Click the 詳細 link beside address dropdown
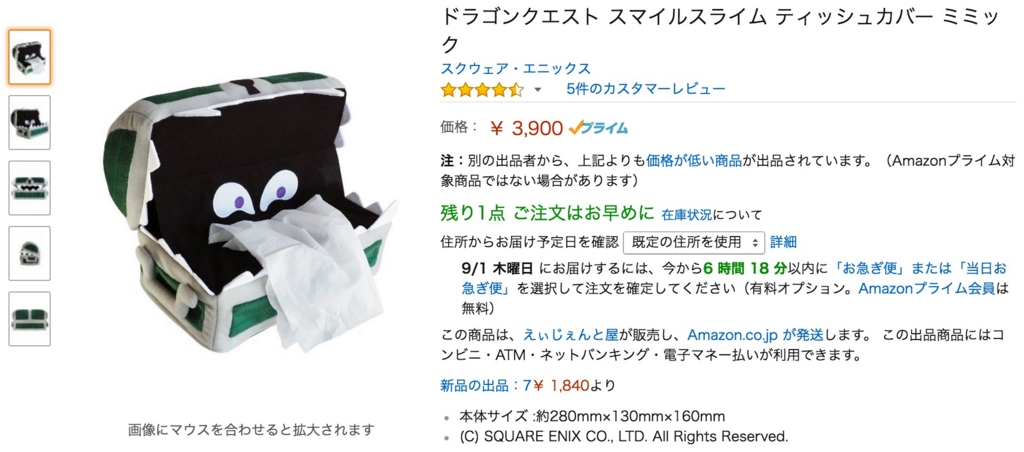This screenshot has height=452, width=1024. pos(783,242)
